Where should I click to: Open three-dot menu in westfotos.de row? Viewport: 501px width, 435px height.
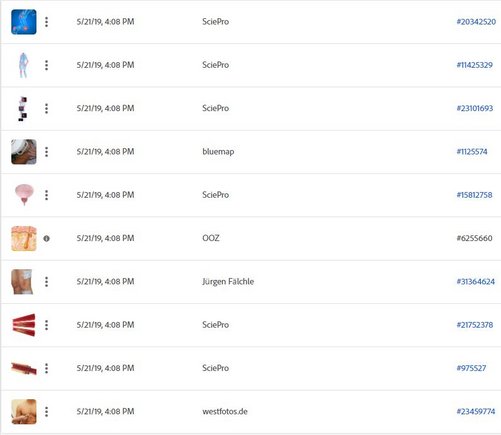point(46,412)
